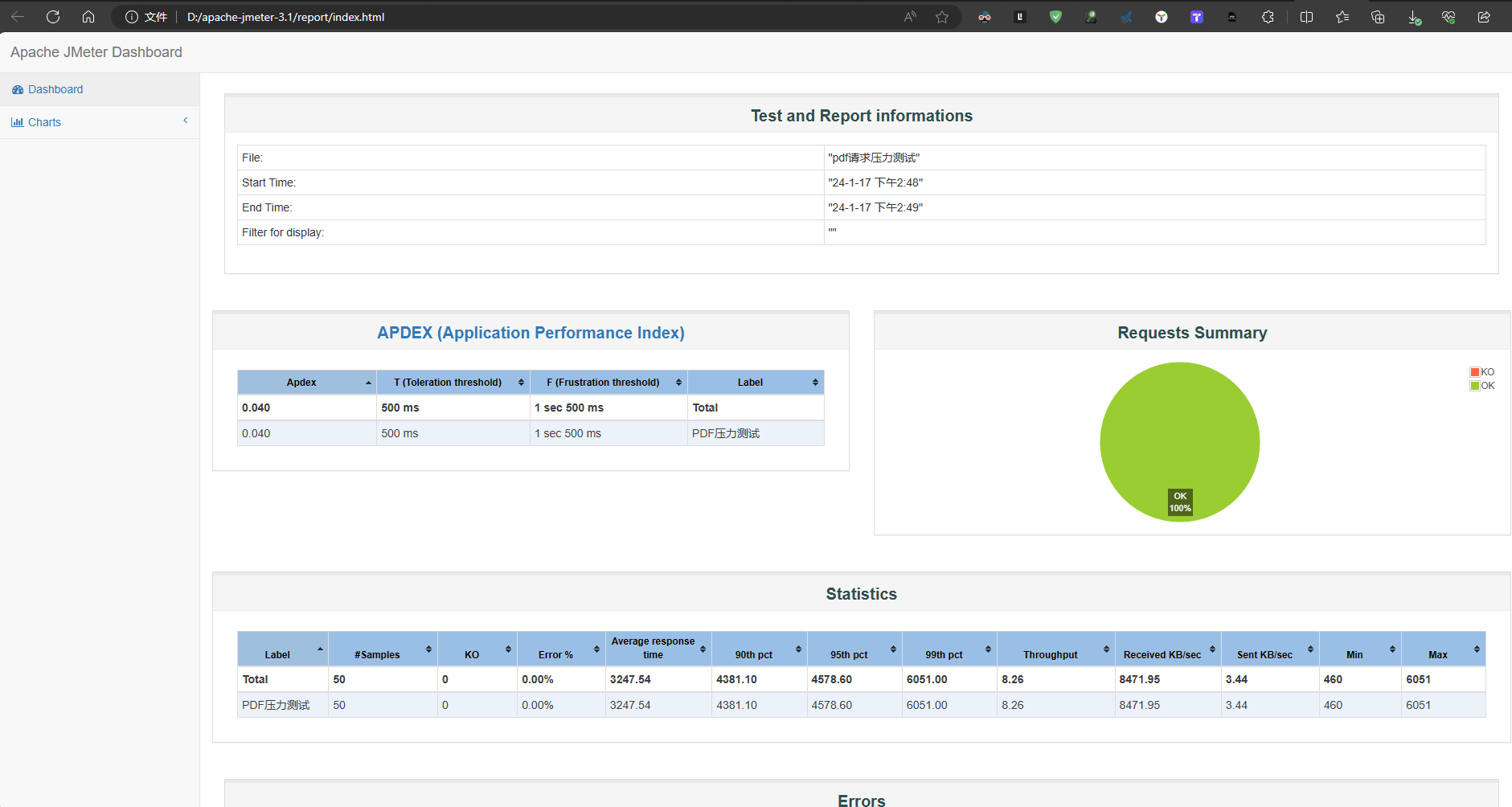Click the share icon in browser toolbar
The image size is (1512, 807).
[1484, 17]
